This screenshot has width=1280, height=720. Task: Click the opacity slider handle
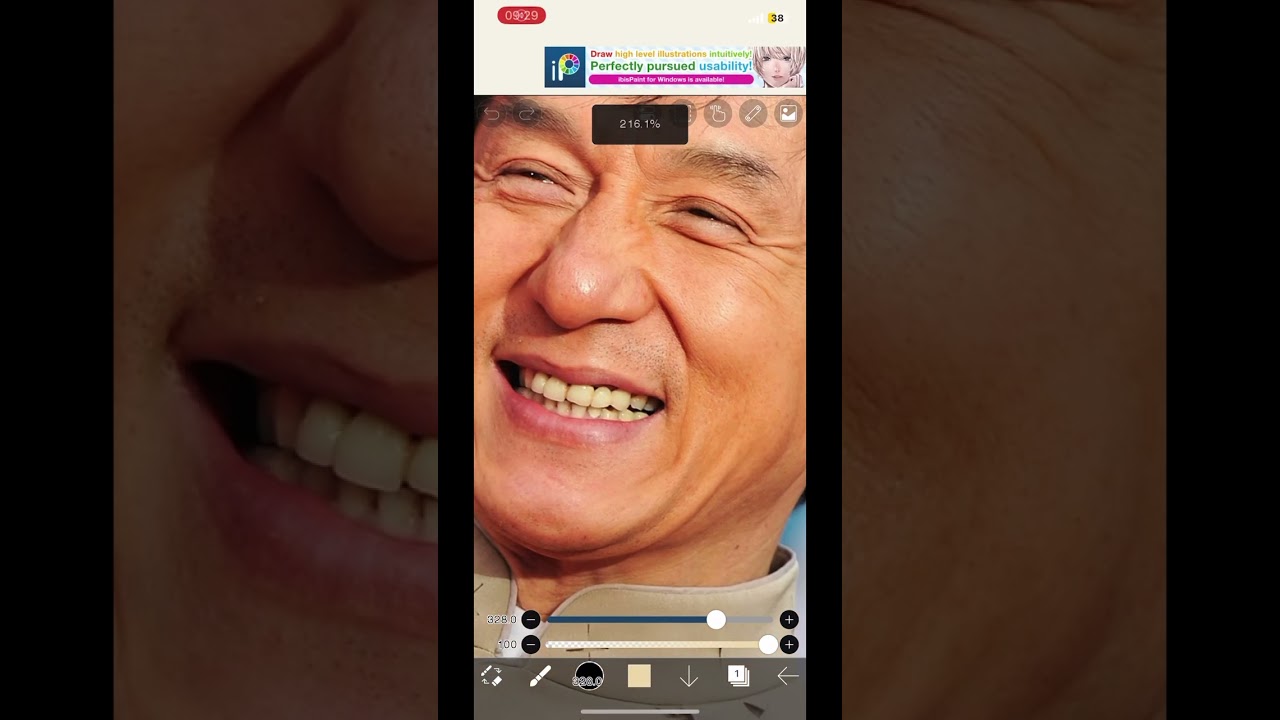click(768, 645)
